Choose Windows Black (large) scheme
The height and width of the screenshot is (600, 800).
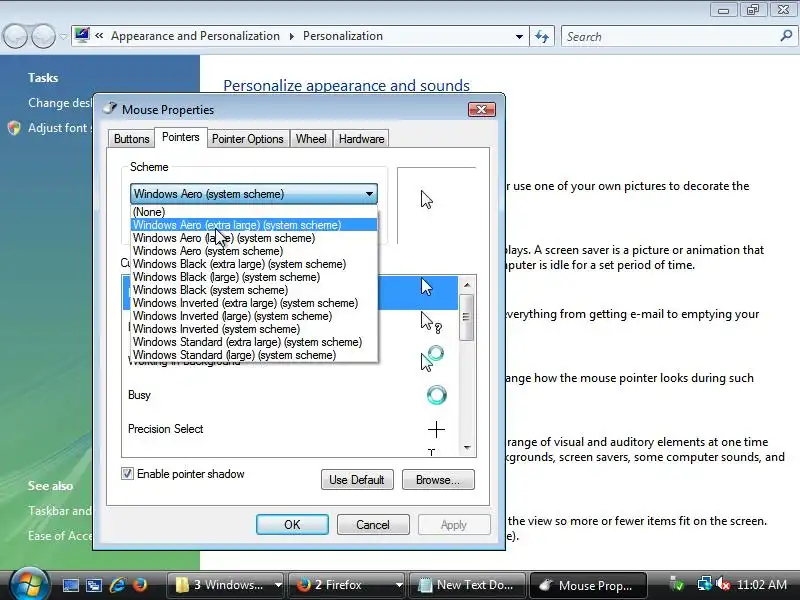click(x=254, y=277)
